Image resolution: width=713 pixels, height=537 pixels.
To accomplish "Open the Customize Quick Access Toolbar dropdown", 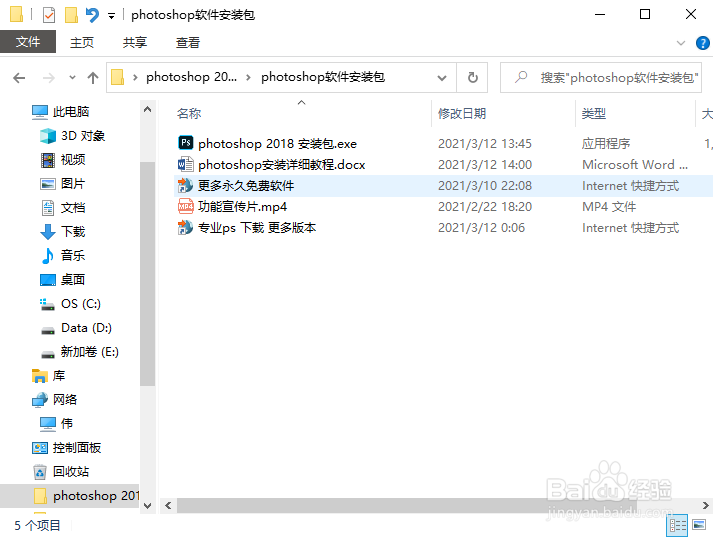I will [x=111, y=16].
